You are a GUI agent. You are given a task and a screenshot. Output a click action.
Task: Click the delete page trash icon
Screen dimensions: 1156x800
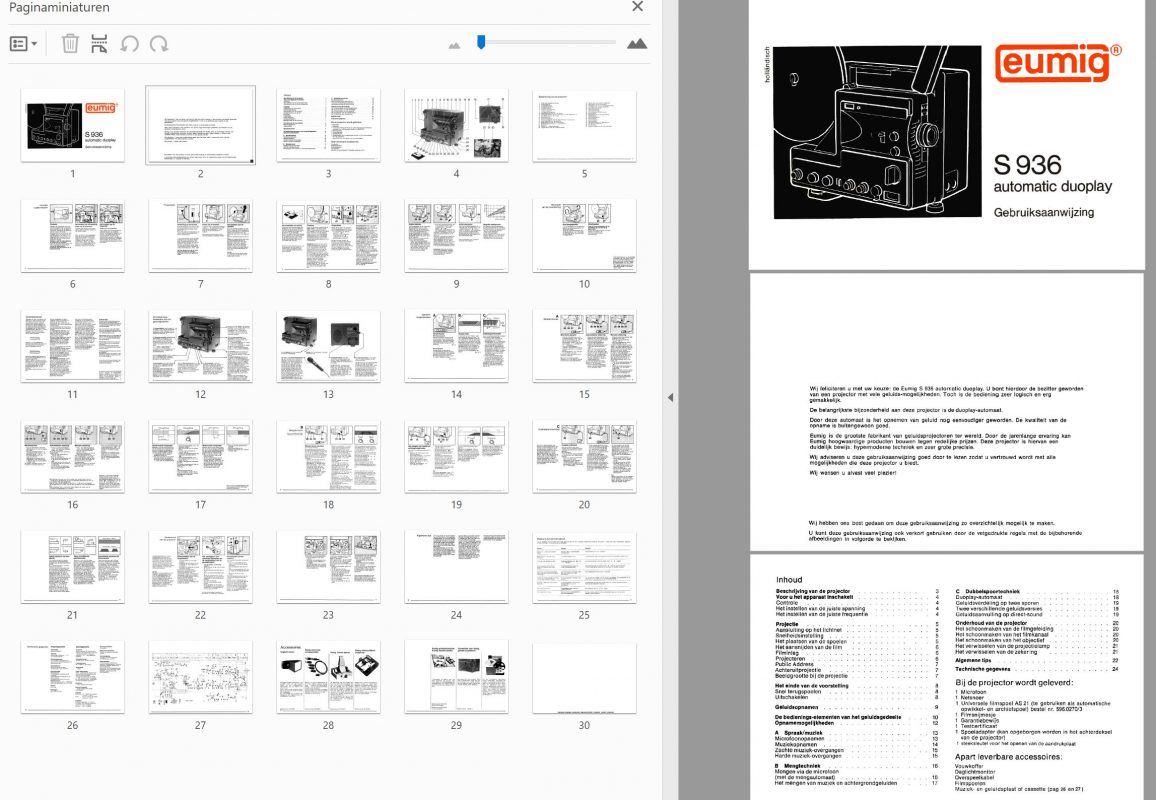pos(70,44)
